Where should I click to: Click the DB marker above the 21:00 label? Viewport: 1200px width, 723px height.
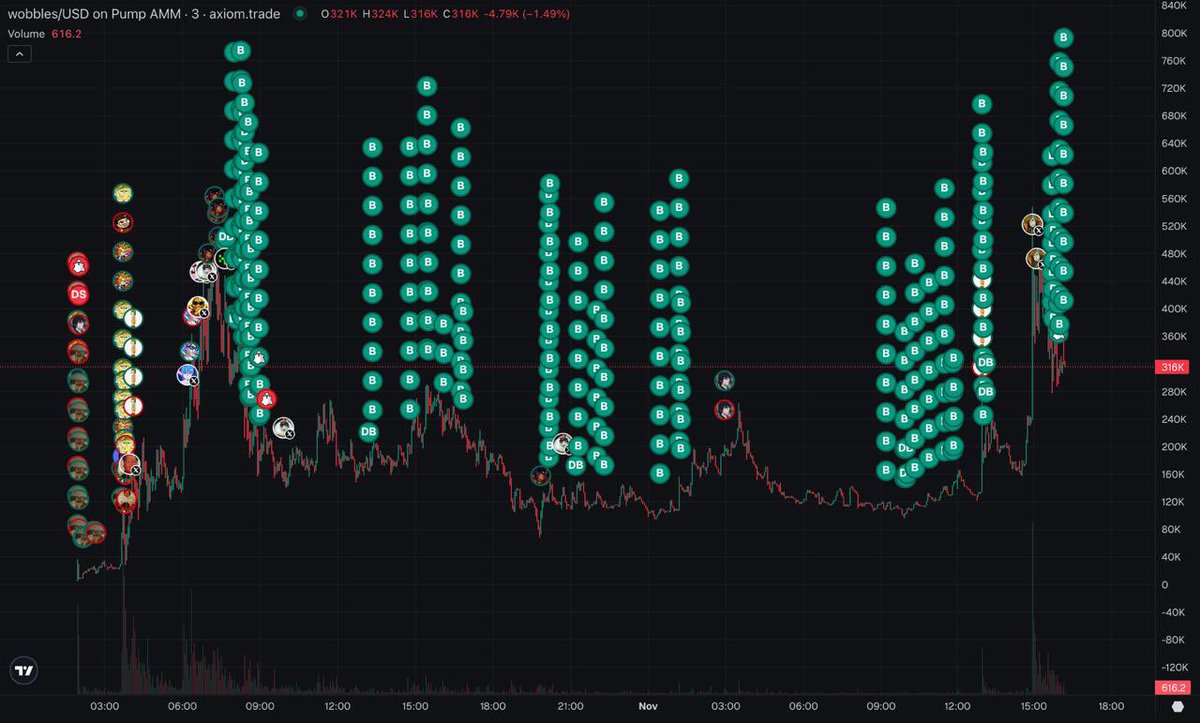point(575,464)
